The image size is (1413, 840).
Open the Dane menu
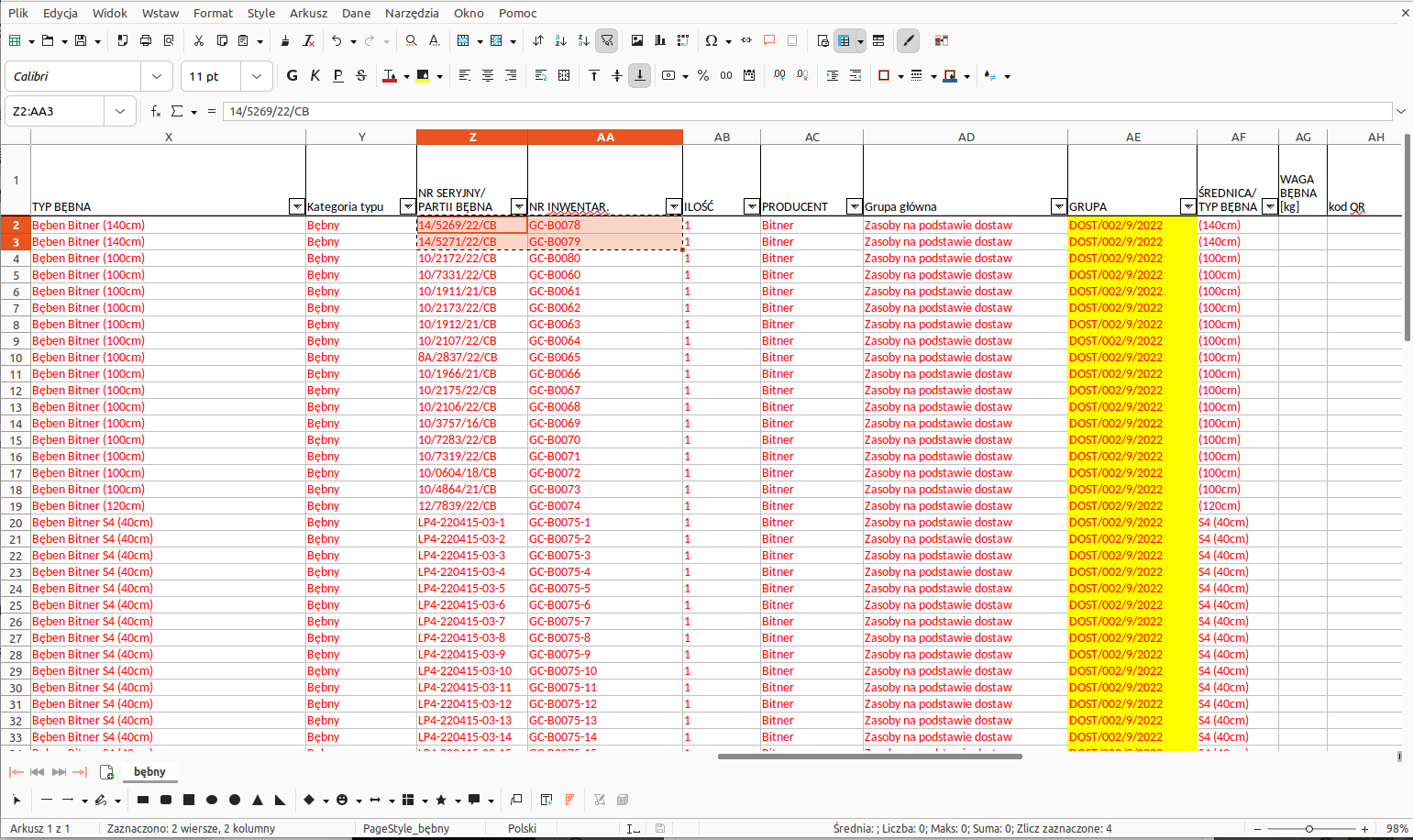[356, 13]
